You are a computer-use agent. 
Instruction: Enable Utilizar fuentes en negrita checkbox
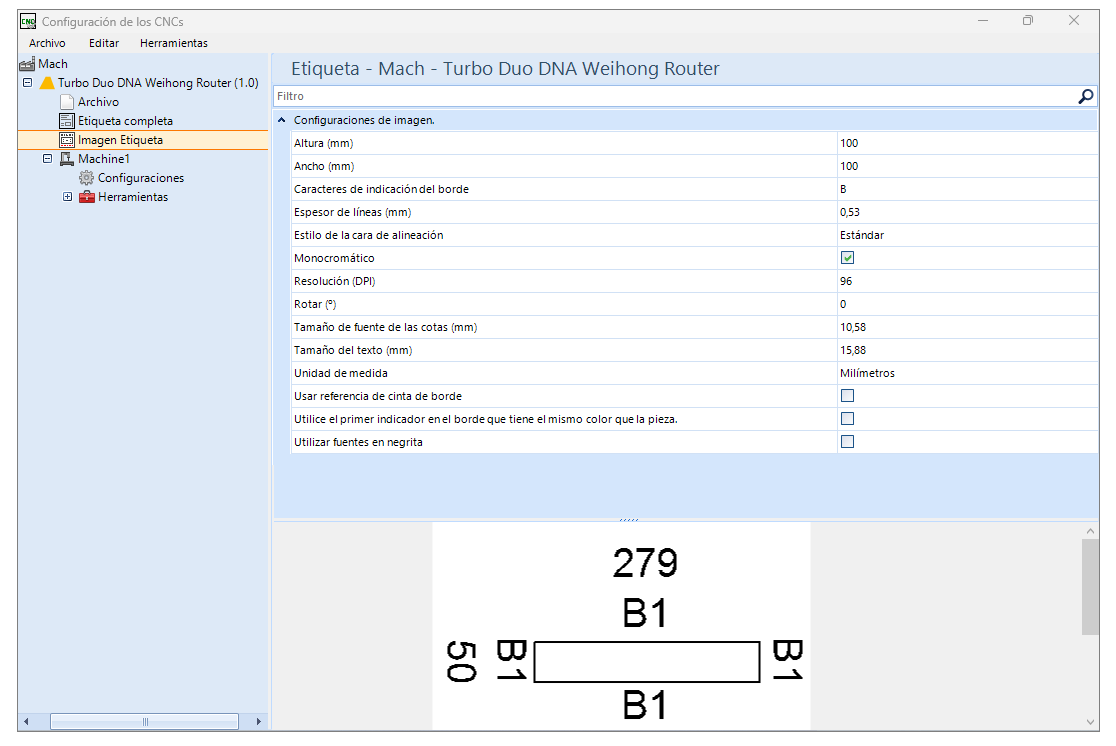pyautogui.click(x=847, y=442)
